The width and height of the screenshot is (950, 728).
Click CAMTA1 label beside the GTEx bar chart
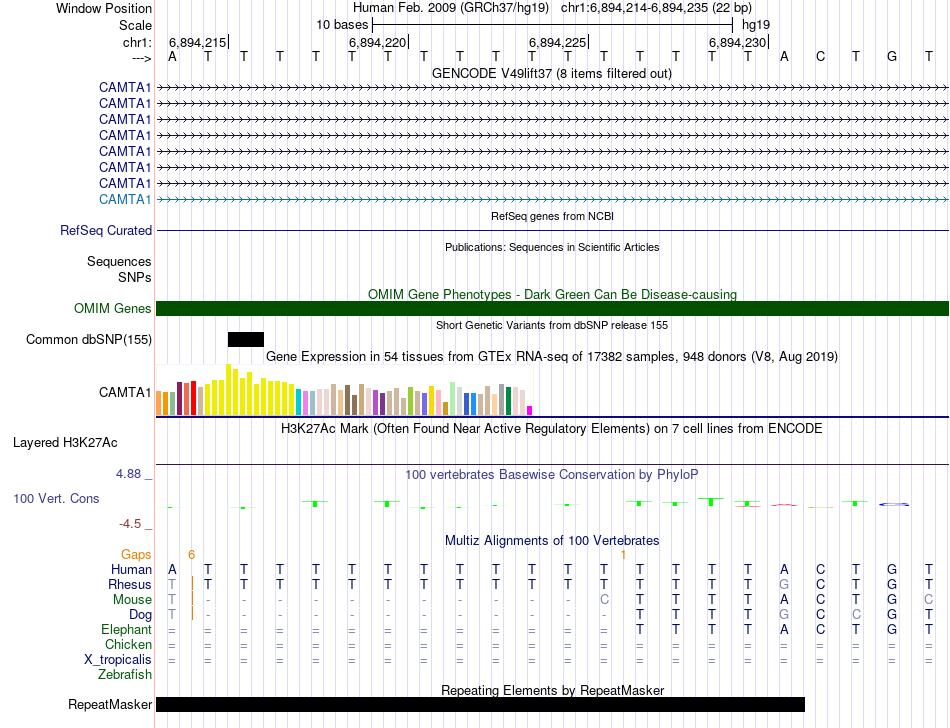tap(125, 392)
